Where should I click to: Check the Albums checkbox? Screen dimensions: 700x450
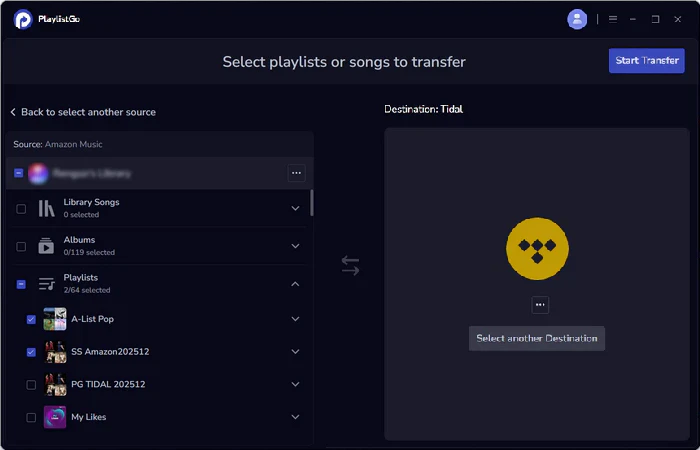[21, 246]
